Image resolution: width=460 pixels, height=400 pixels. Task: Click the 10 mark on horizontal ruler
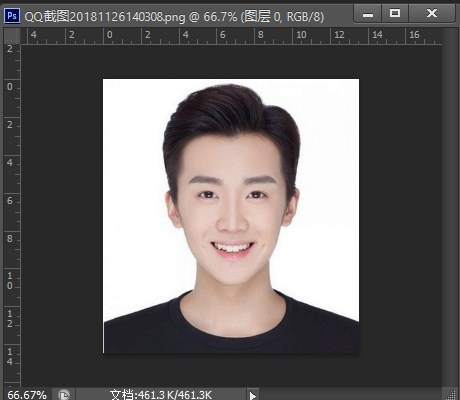pos(301,35)
